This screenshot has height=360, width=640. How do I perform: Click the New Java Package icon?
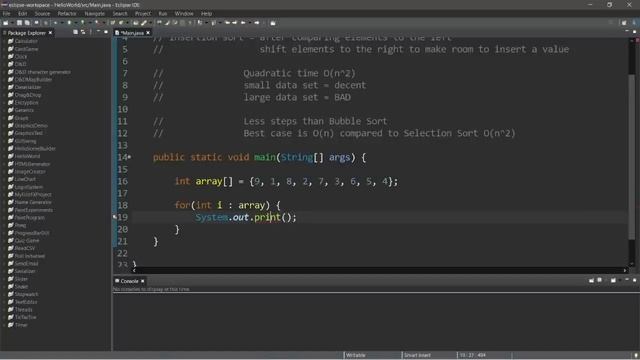113,23
